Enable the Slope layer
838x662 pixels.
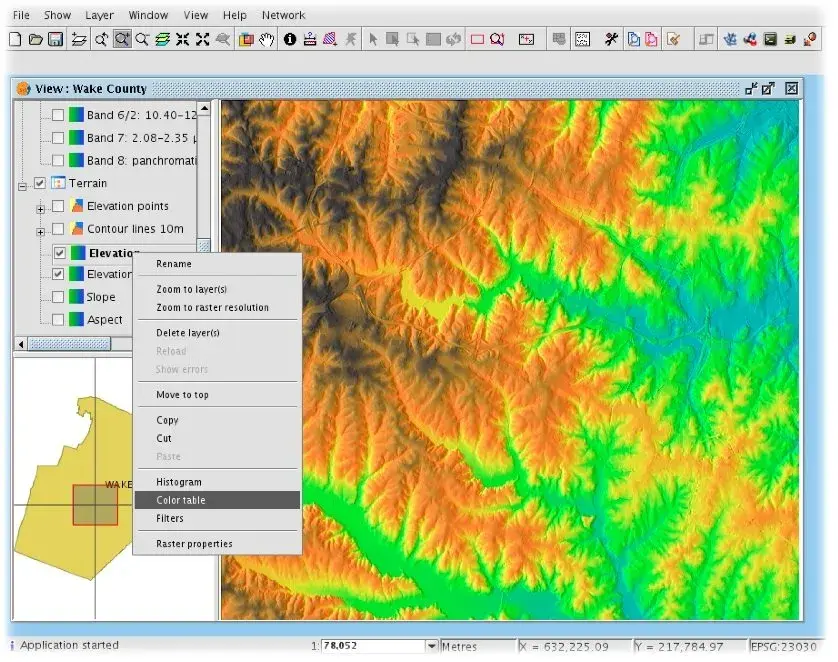click(58, 296)
